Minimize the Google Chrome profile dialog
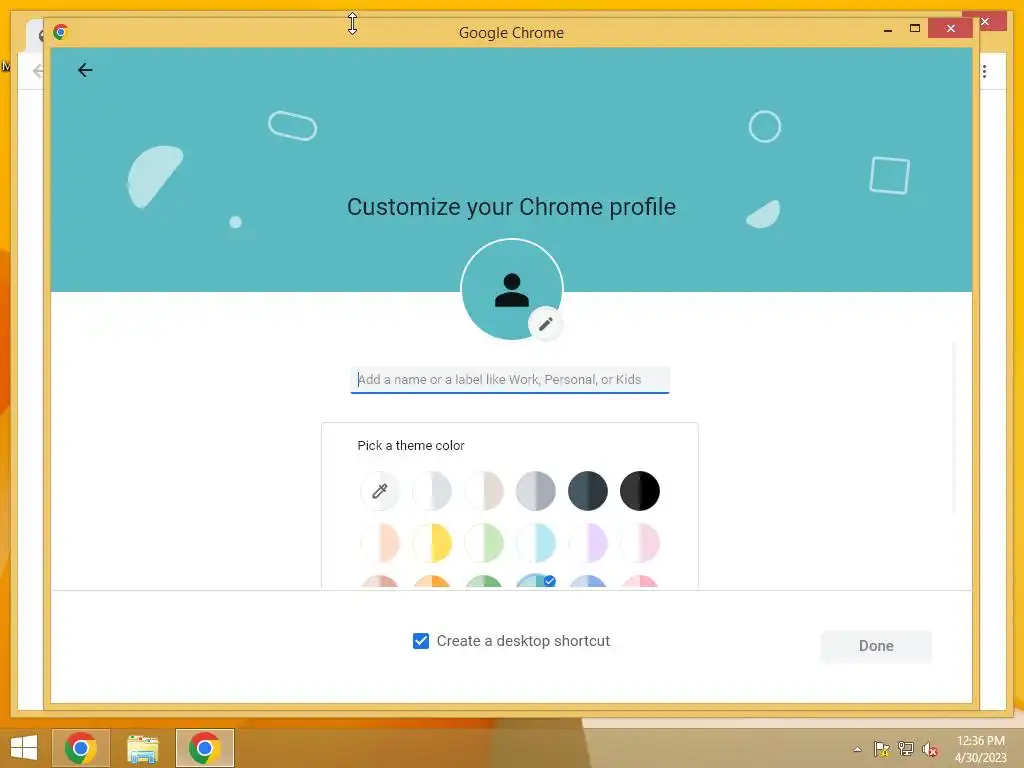 [x=888, y=29]
